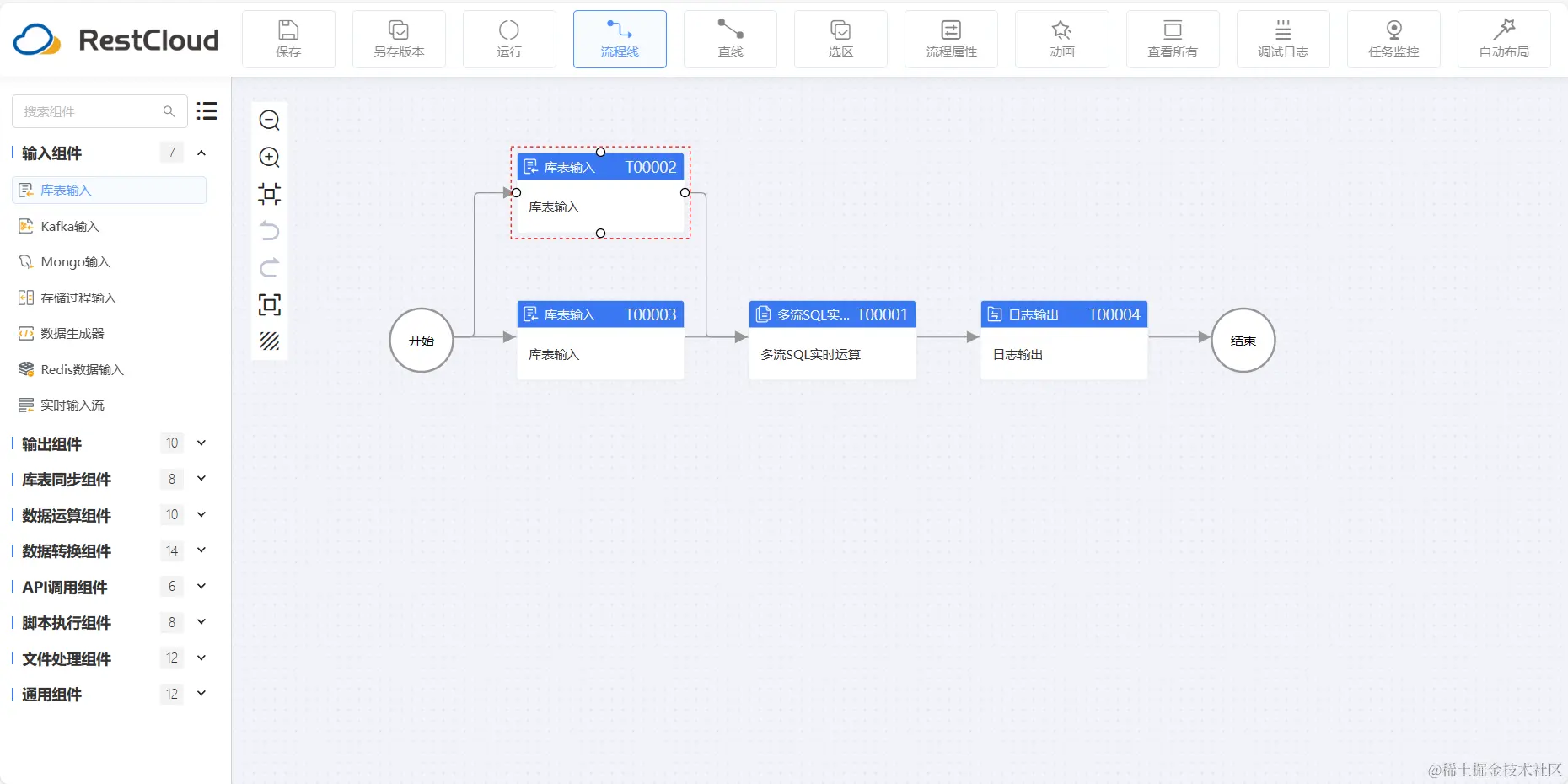Screen dimensions: 1568x784
Task: Select node T00002 库表输入 header
Action: click(600, 167)
